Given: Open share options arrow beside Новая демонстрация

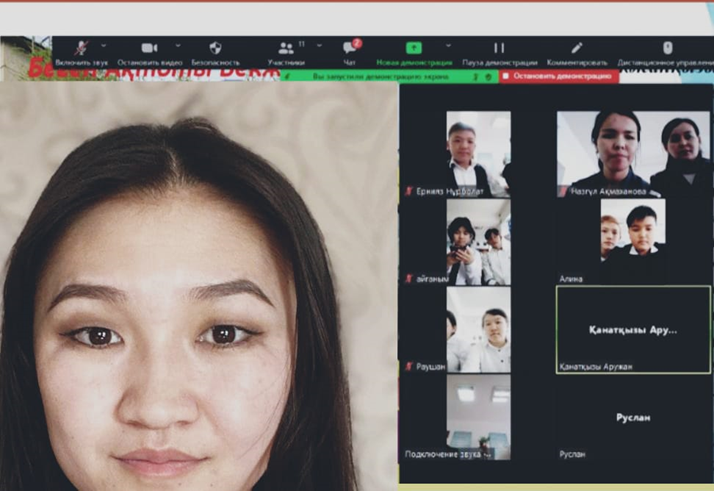Looking at the screenshot, I should click(448, 46).
